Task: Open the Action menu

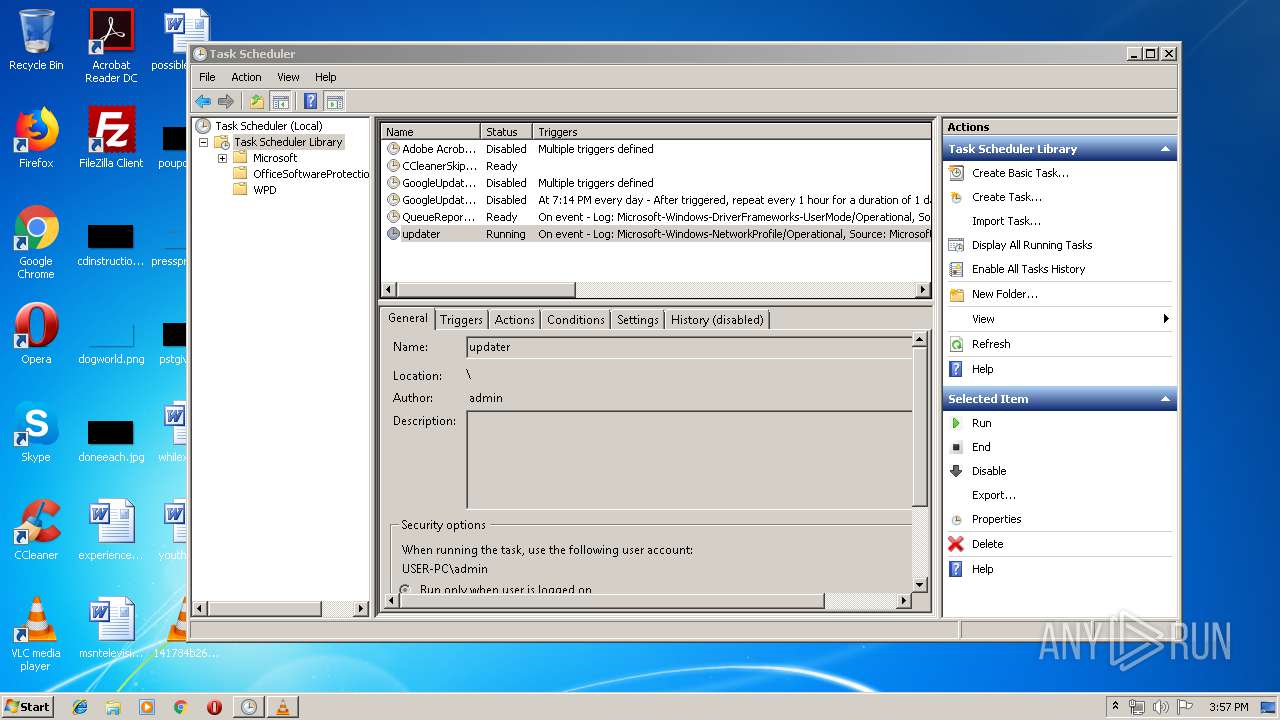Action: [246, 77]
